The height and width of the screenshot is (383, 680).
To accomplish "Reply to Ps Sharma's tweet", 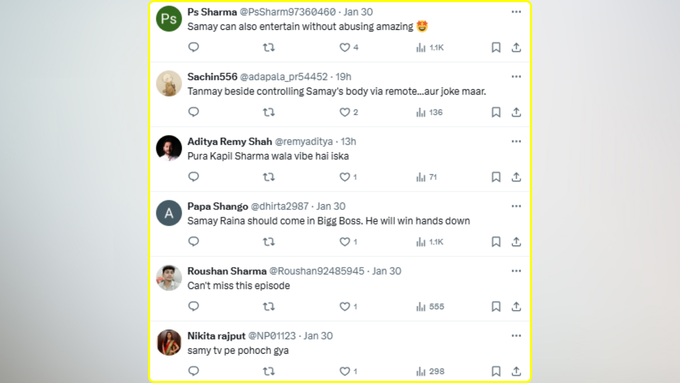I will click(x=193, y=47).
